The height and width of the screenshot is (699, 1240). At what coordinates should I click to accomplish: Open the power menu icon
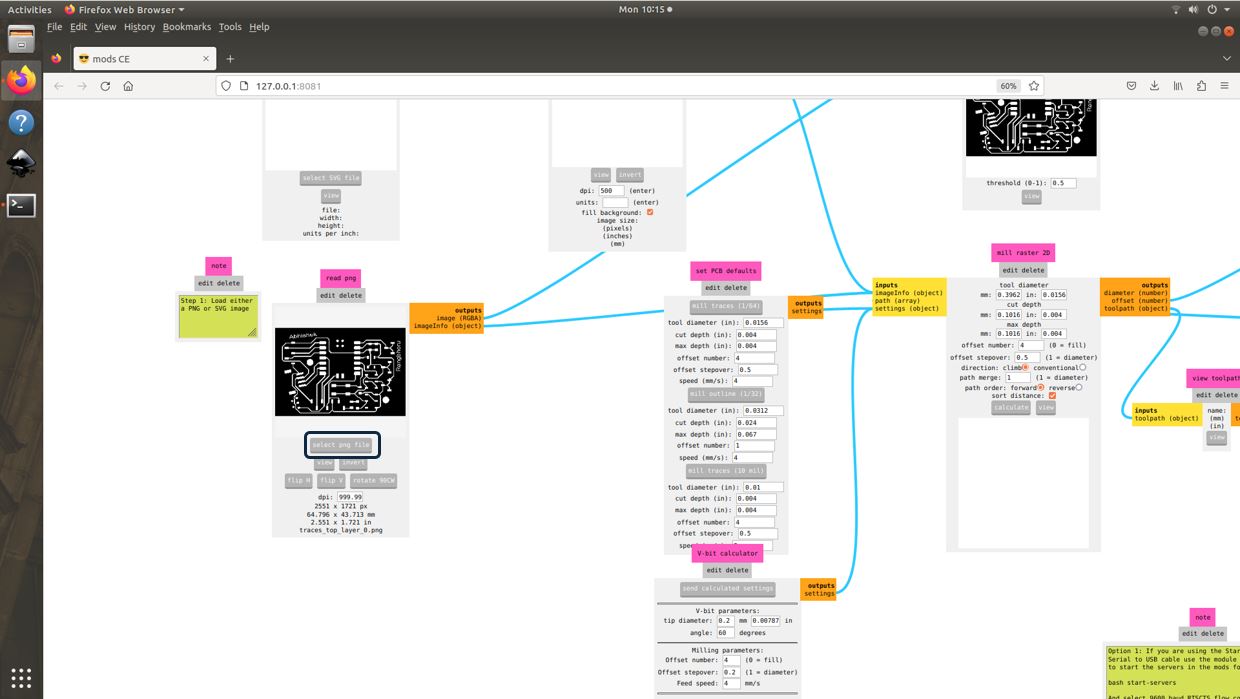(x=1212, y=9)
